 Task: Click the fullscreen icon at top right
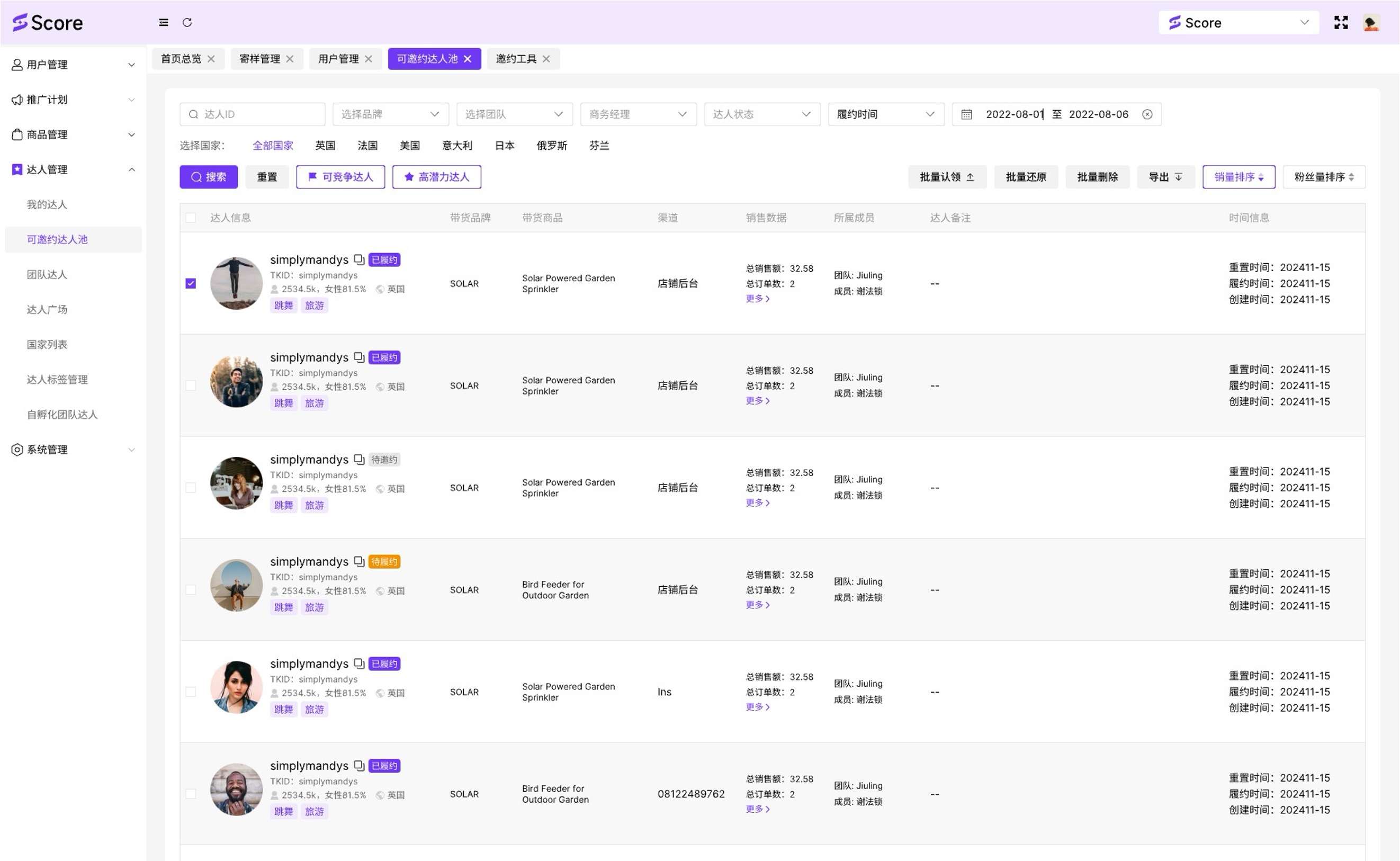[x=1341, y=22]
